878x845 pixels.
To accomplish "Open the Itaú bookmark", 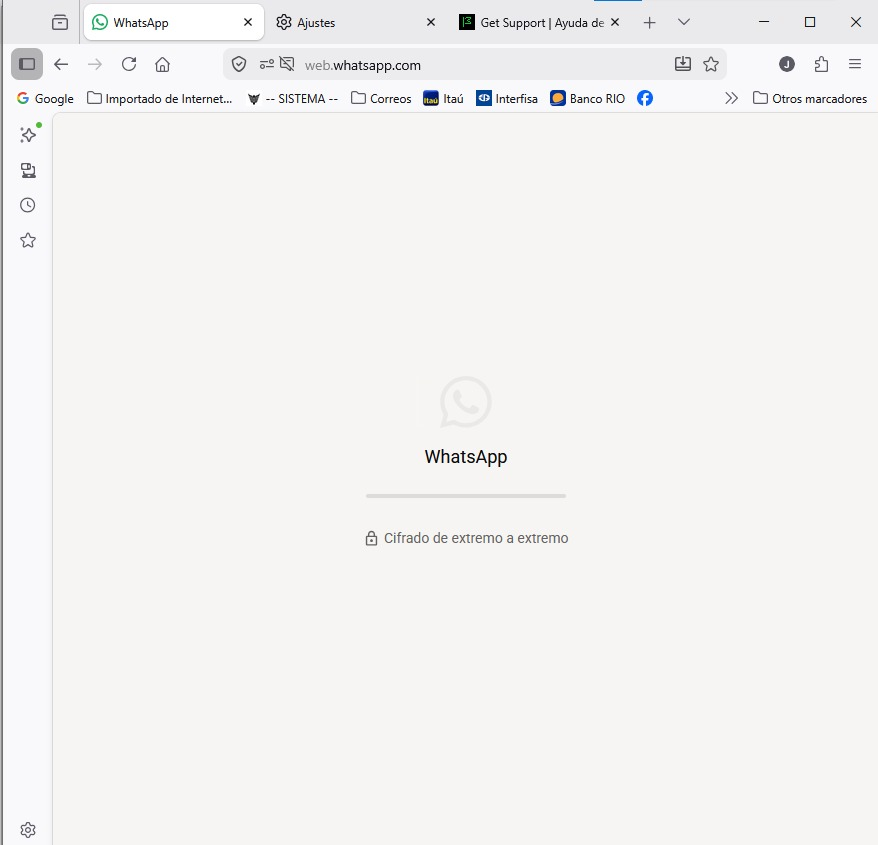I will [443, 99].
